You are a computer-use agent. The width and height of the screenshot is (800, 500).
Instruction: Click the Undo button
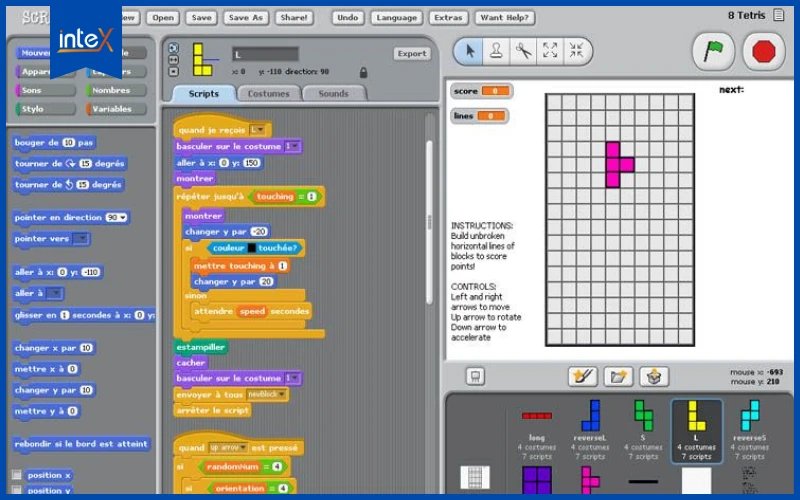point(347,17)
